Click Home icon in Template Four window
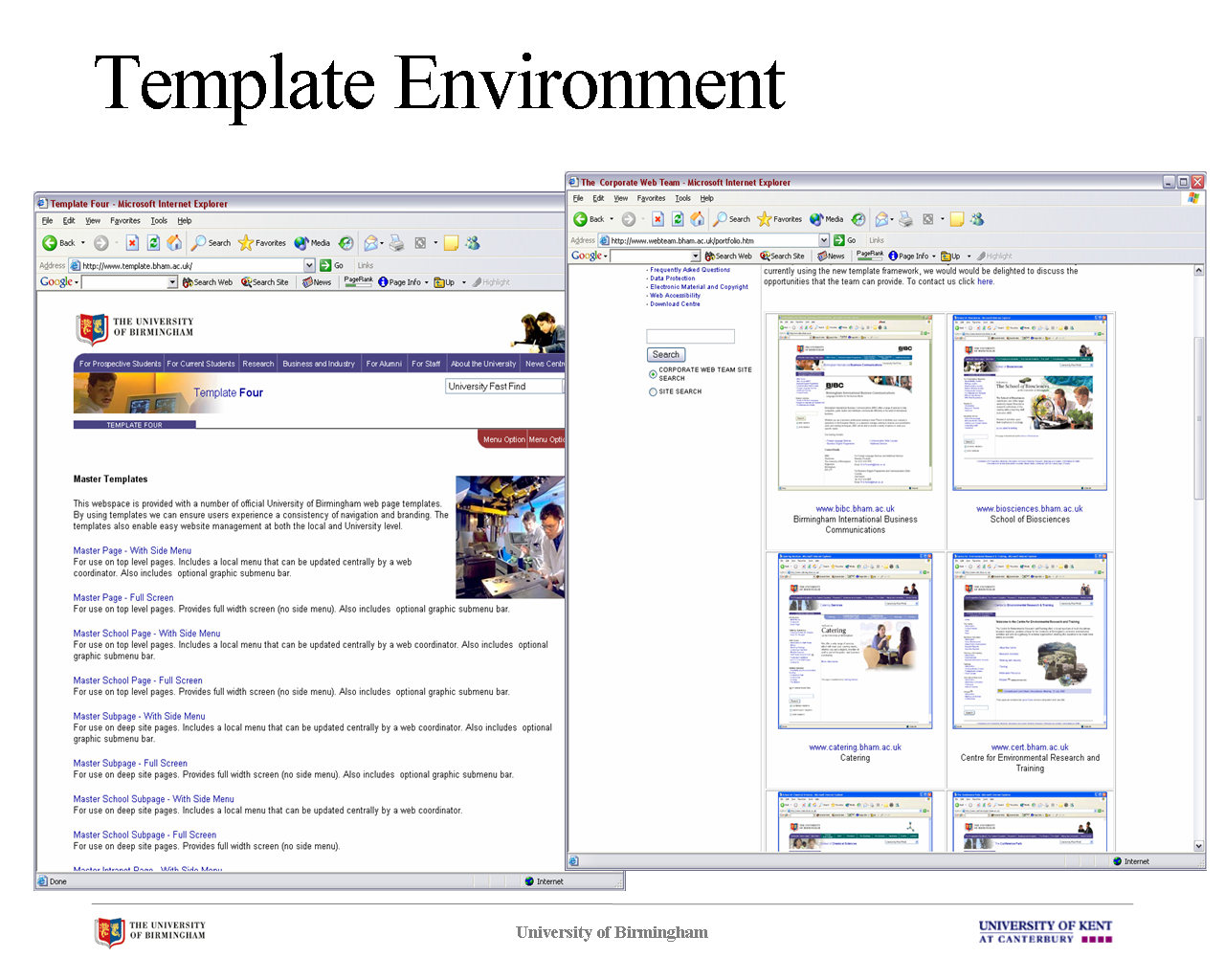Viewport: 1225px width, 980px height. pyautogui.click(x=174, y=243)
